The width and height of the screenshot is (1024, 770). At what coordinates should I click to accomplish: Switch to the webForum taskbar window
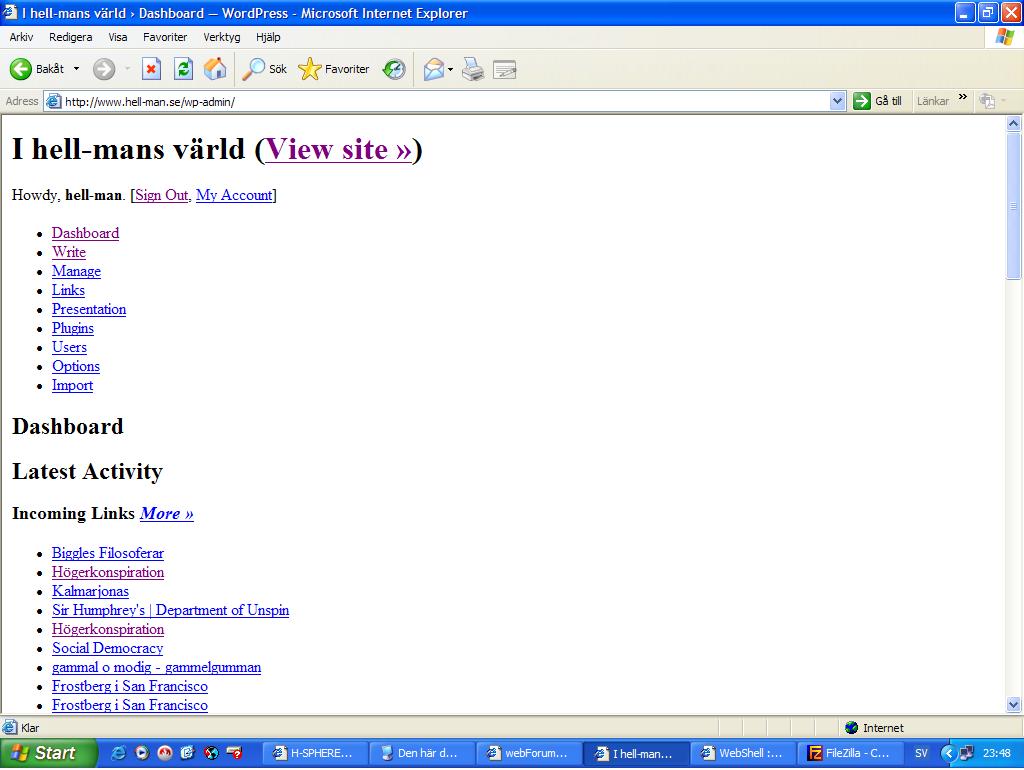pyautogui.click(x=529, y=753)
